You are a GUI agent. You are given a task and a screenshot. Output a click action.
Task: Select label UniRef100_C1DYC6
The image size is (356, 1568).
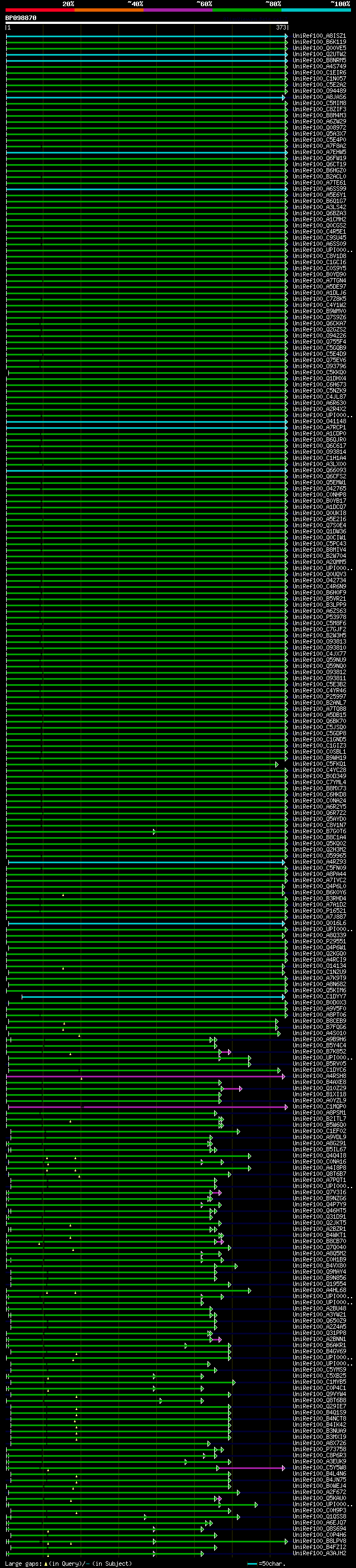click(x=319, y=1070)
